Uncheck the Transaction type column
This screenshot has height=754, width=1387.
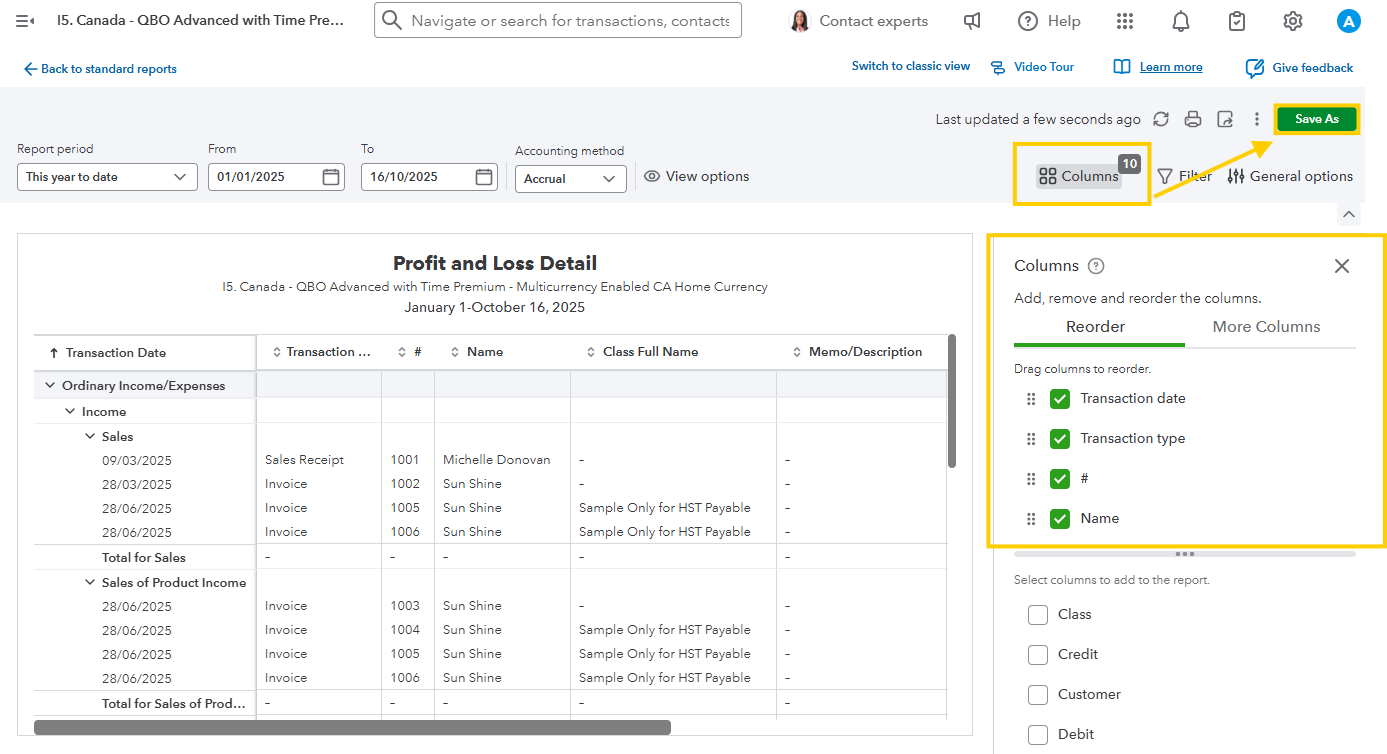click(x=1060, y=439)
